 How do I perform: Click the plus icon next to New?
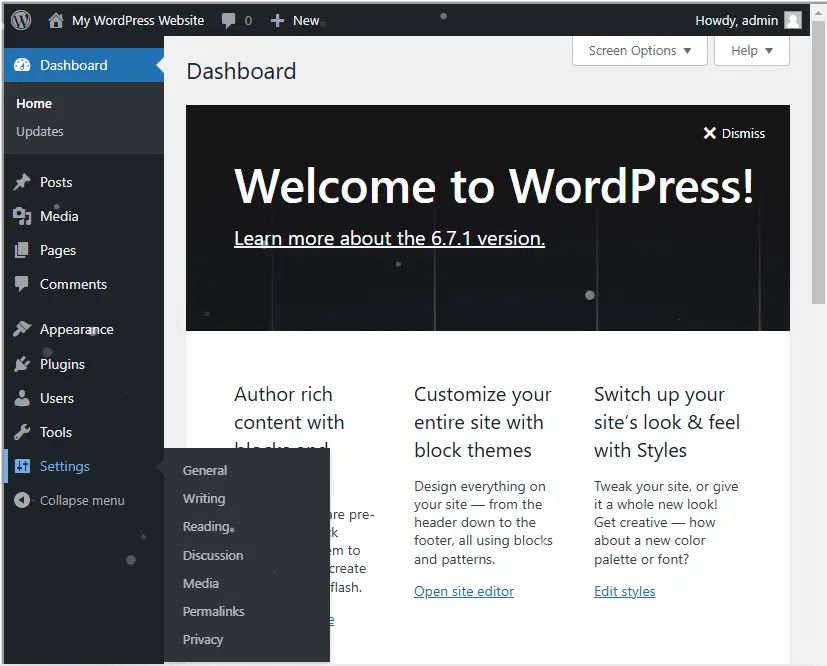pos(277,21)
